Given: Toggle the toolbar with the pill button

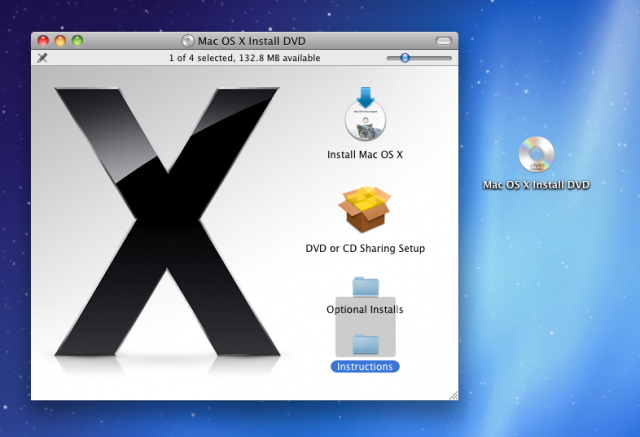Looking at the screenshot, I should tap(444, 41).
